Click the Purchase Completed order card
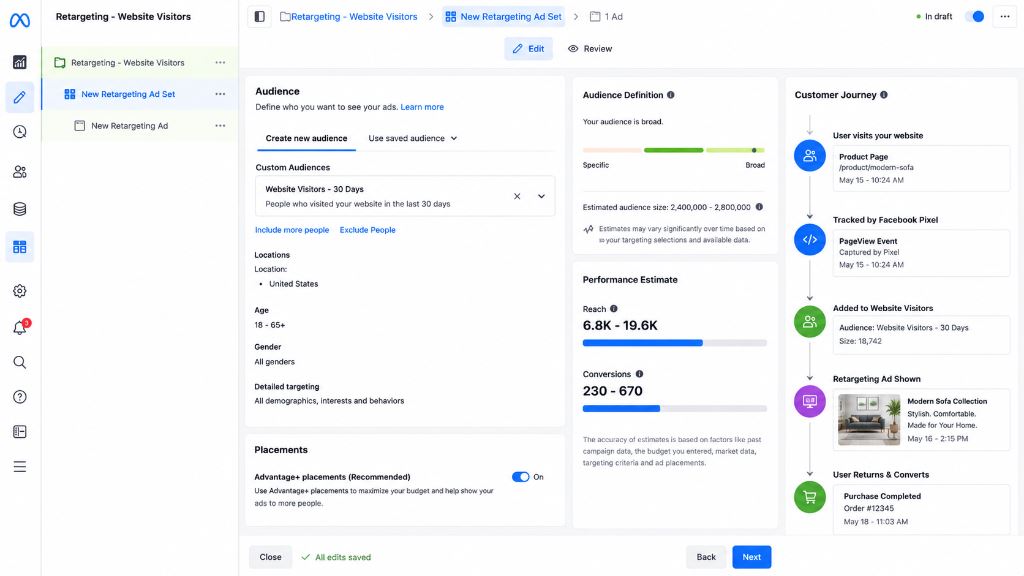 coord(921,509)
